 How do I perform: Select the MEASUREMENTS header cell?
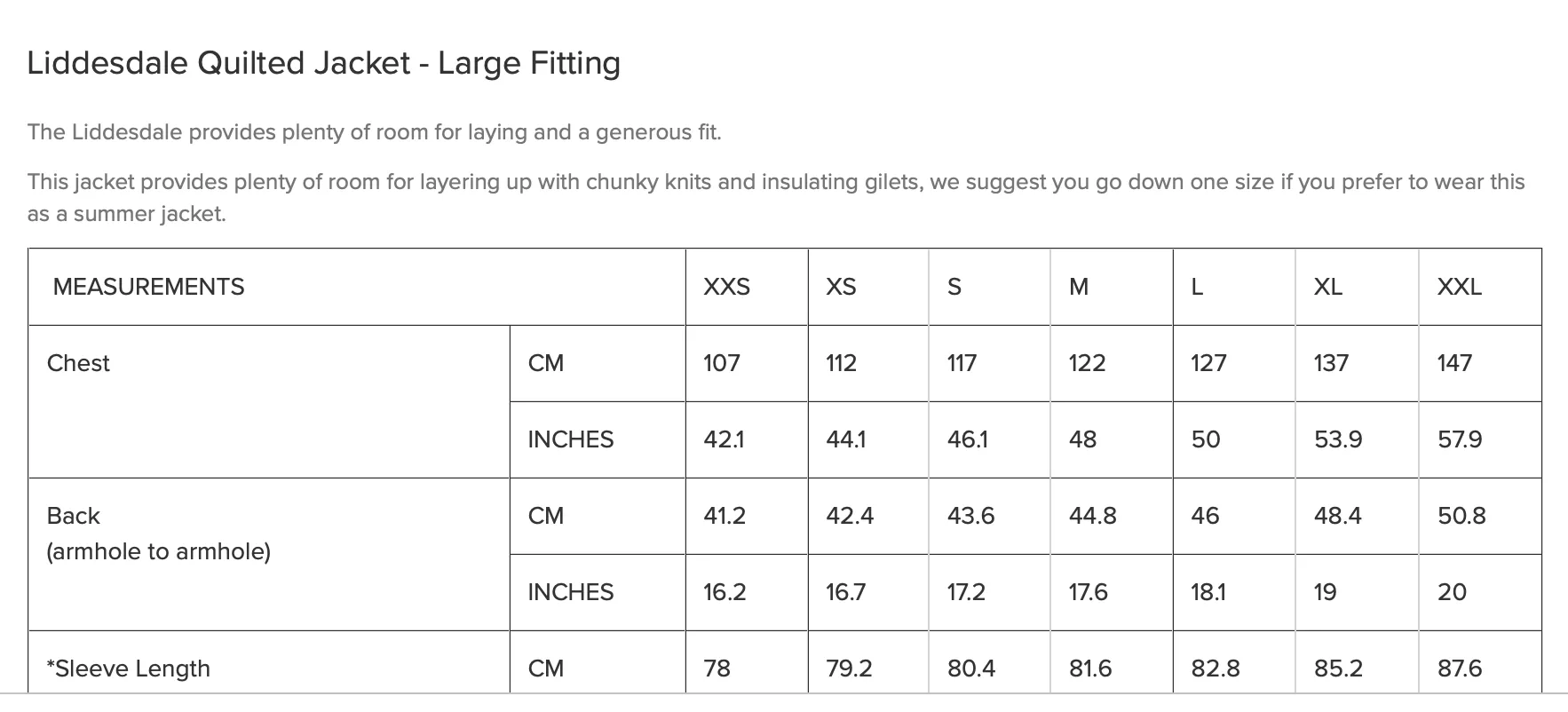[357, 287]
